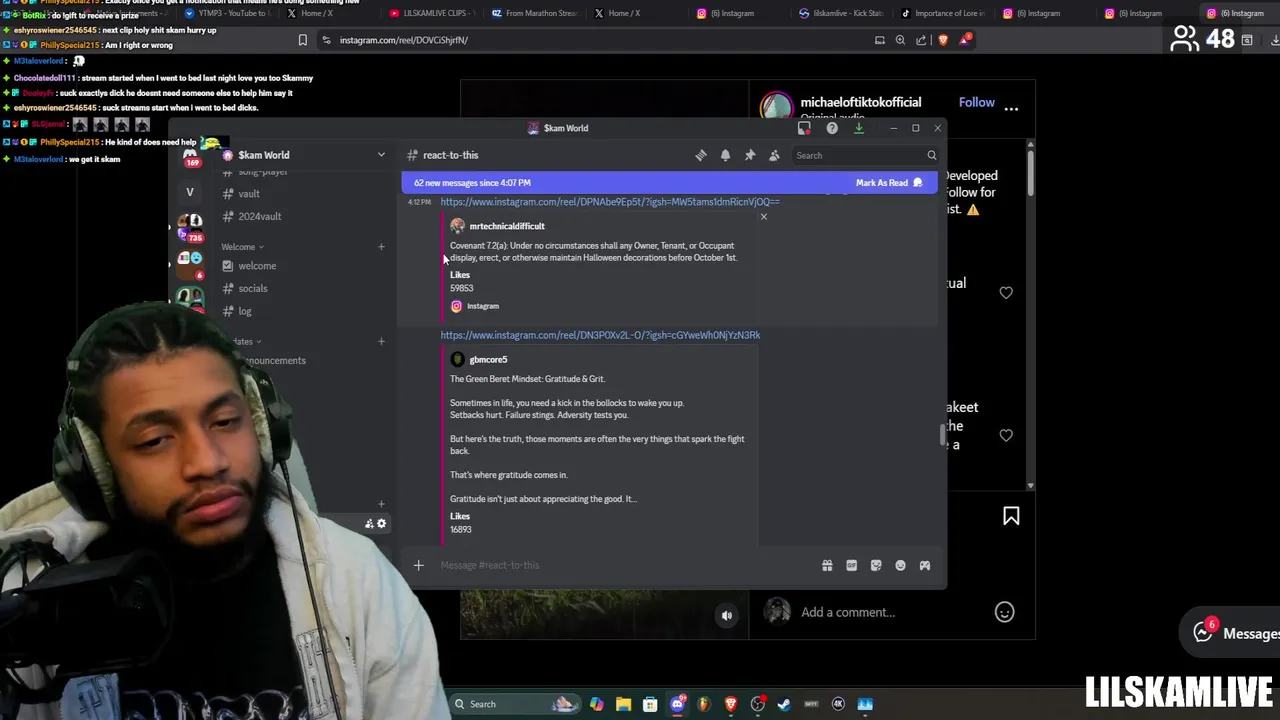Click the search magnifier in Discord
The width and height of the screenshot is (1280, 720).
pos(931,155)
